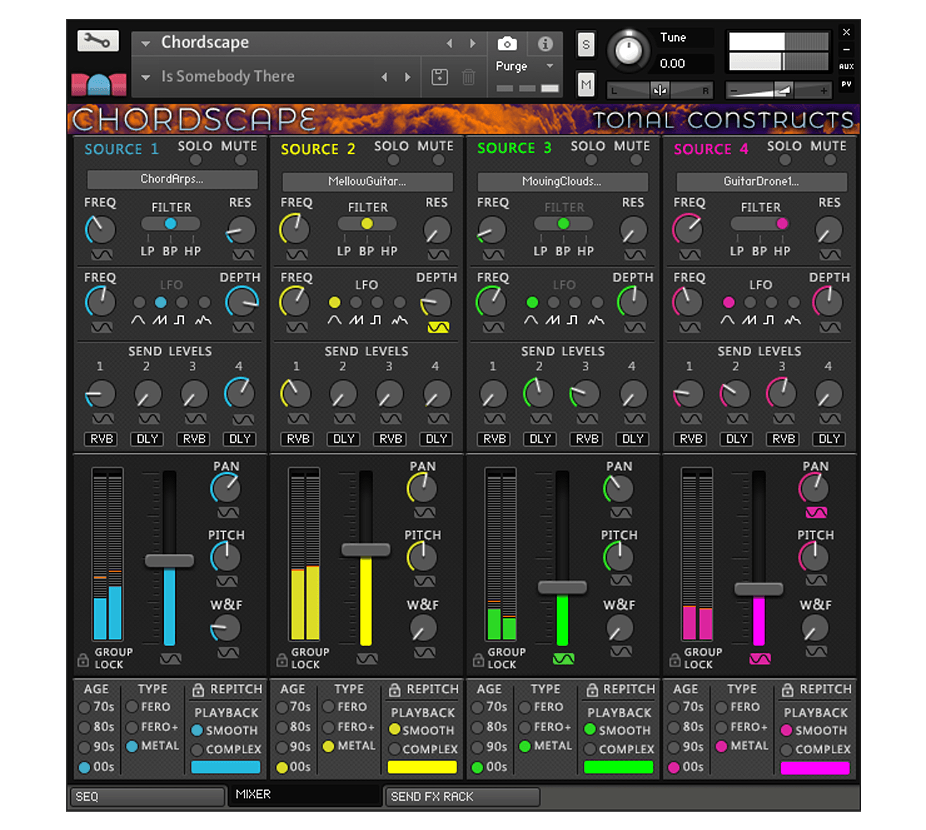Click the Repitch lock icon in Source 2
The width and height of the screenshot is (926, 830).
tap(394, 689)
